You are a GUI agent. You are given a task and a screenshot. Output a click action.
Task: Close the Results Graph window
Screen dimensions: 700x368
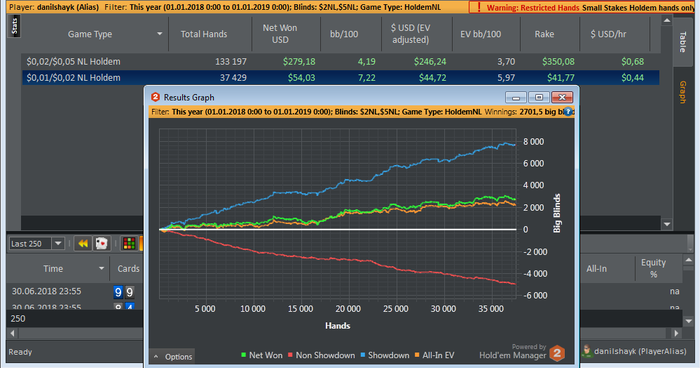coord(562,97)
